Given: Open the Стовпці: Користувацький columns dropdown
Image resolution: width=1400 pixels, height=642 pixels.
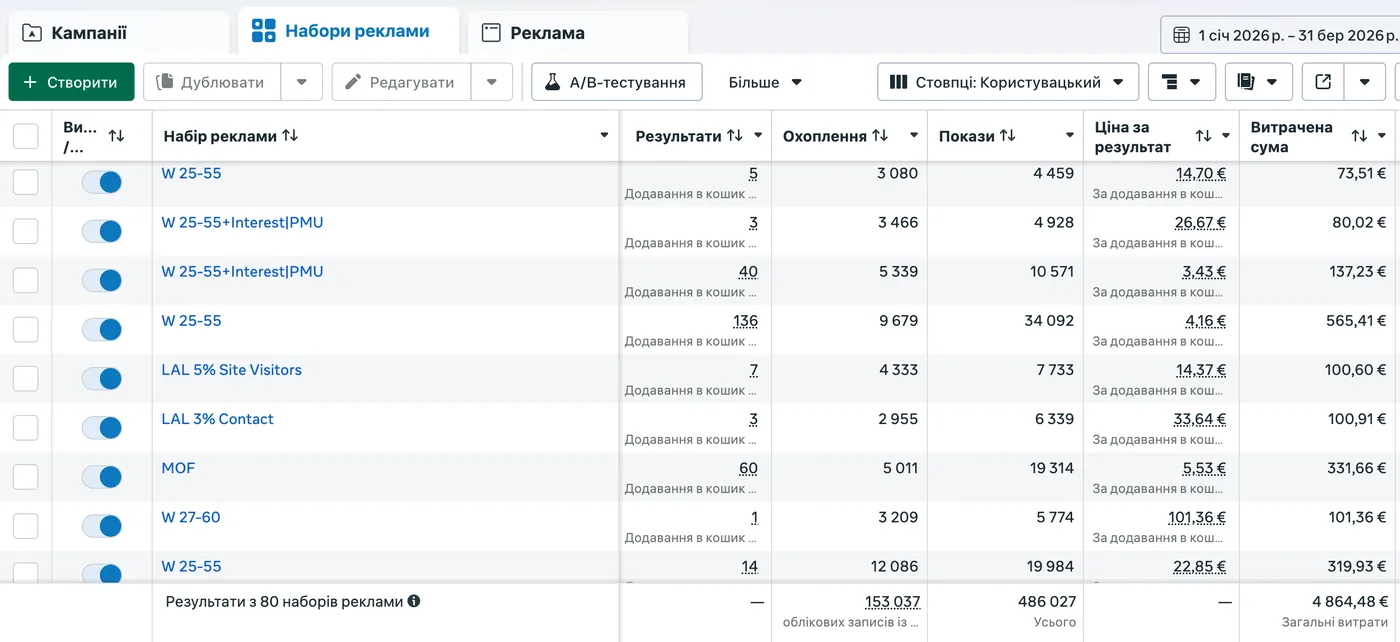Looking at the screenshot, I should (x=1008, y=82).
